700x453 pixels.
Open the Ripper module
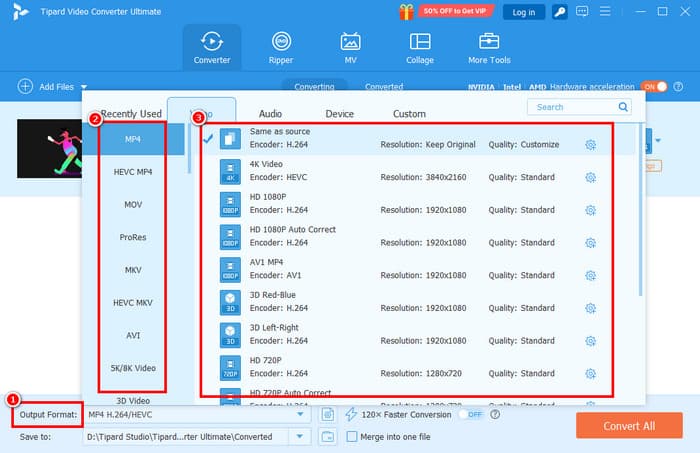click(x=281, y=48)
